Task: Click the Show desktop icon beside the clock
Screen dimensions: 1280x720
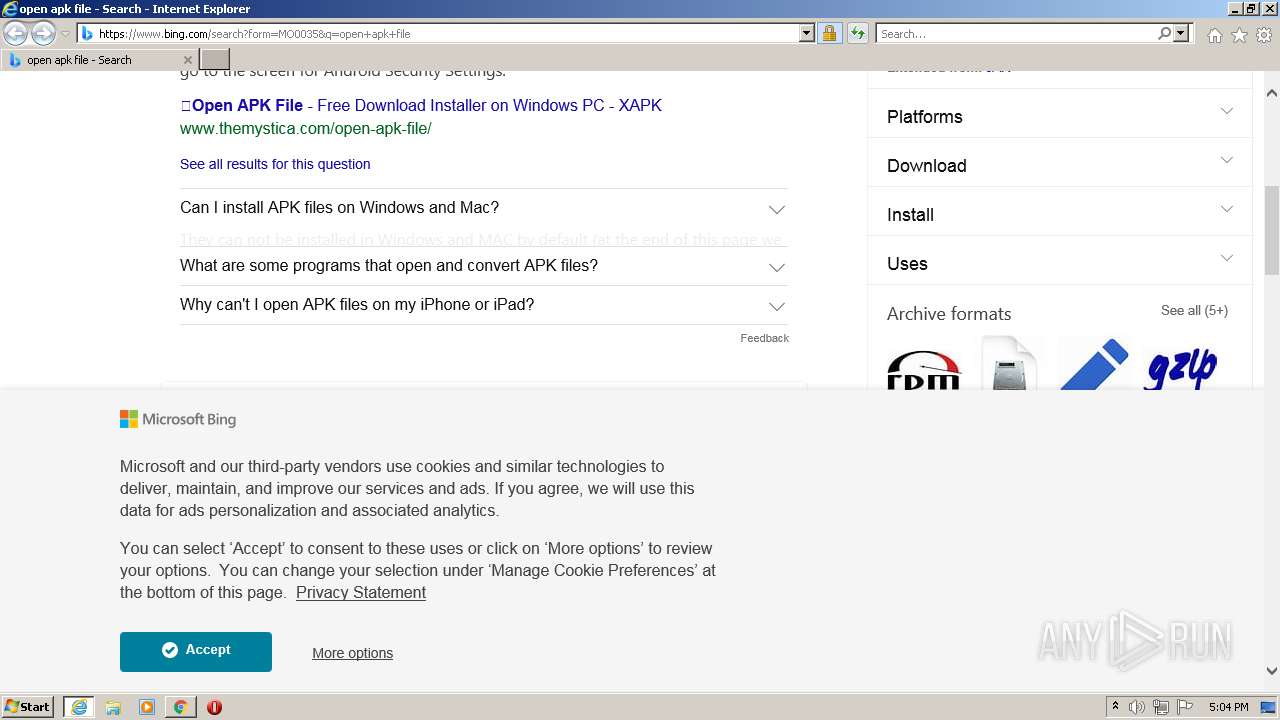Action: point(1269,707)
